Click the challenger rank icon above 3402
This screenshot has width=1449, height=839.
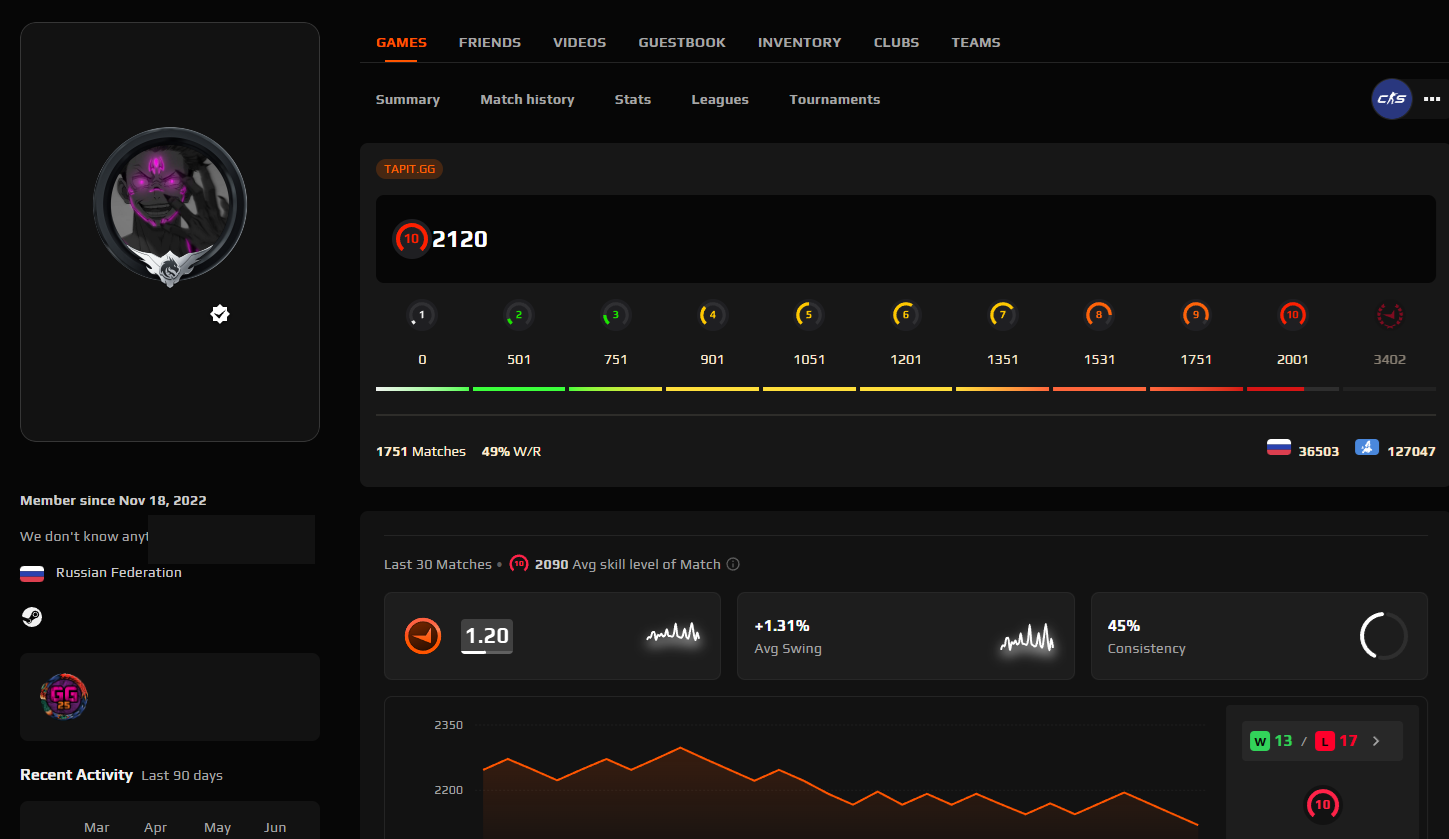coord(1390,315)
